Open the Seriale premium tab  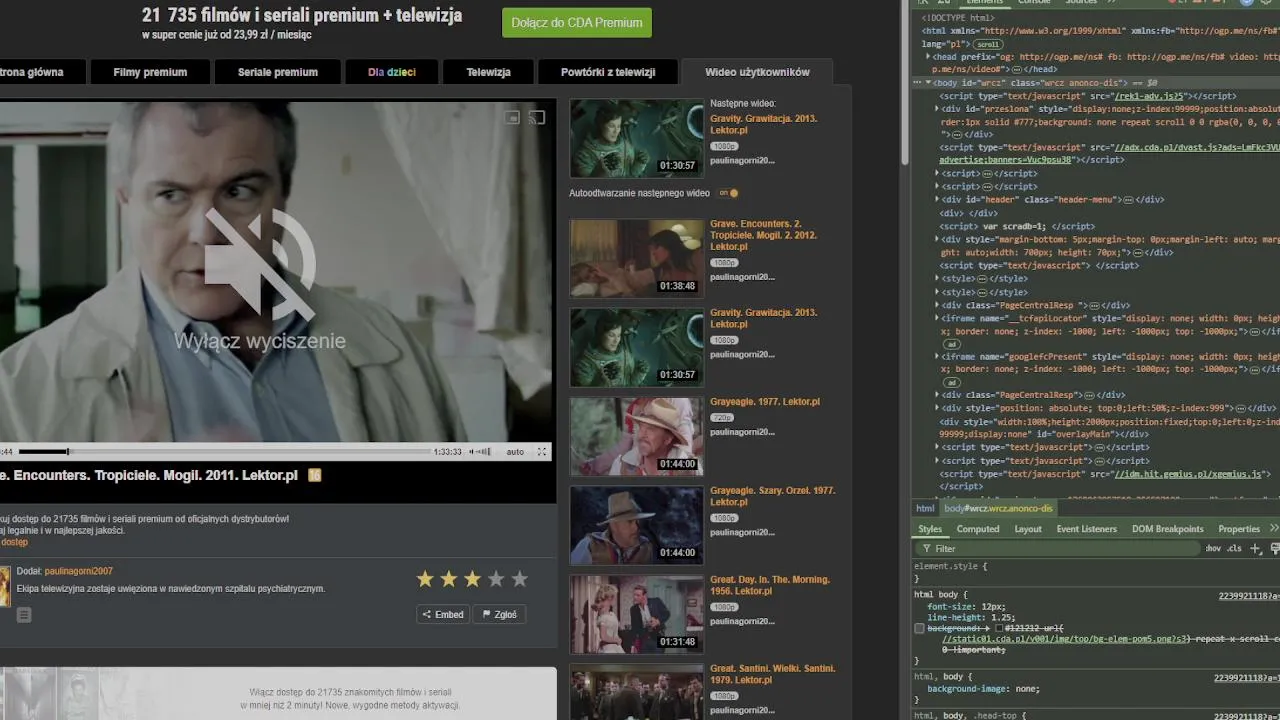tap(278, 72)
